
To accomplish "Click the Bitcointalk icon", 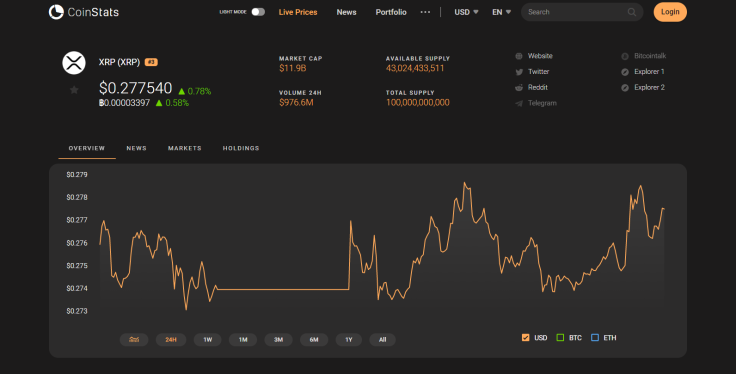I will 625,56.
